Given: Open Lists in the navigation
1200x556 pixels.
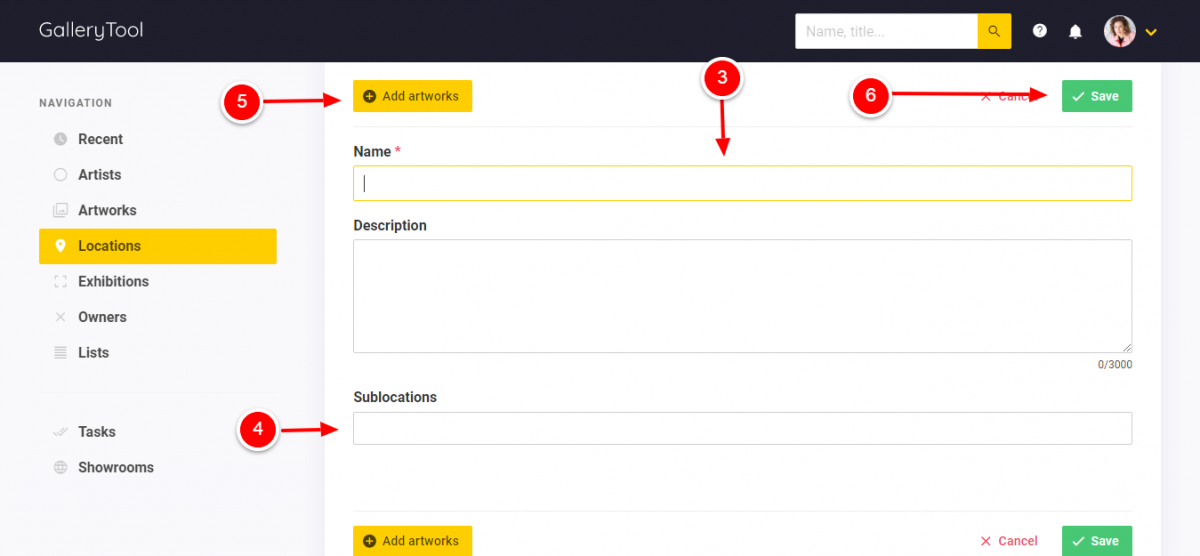Looking at the screenshot, I should (93, 353).
